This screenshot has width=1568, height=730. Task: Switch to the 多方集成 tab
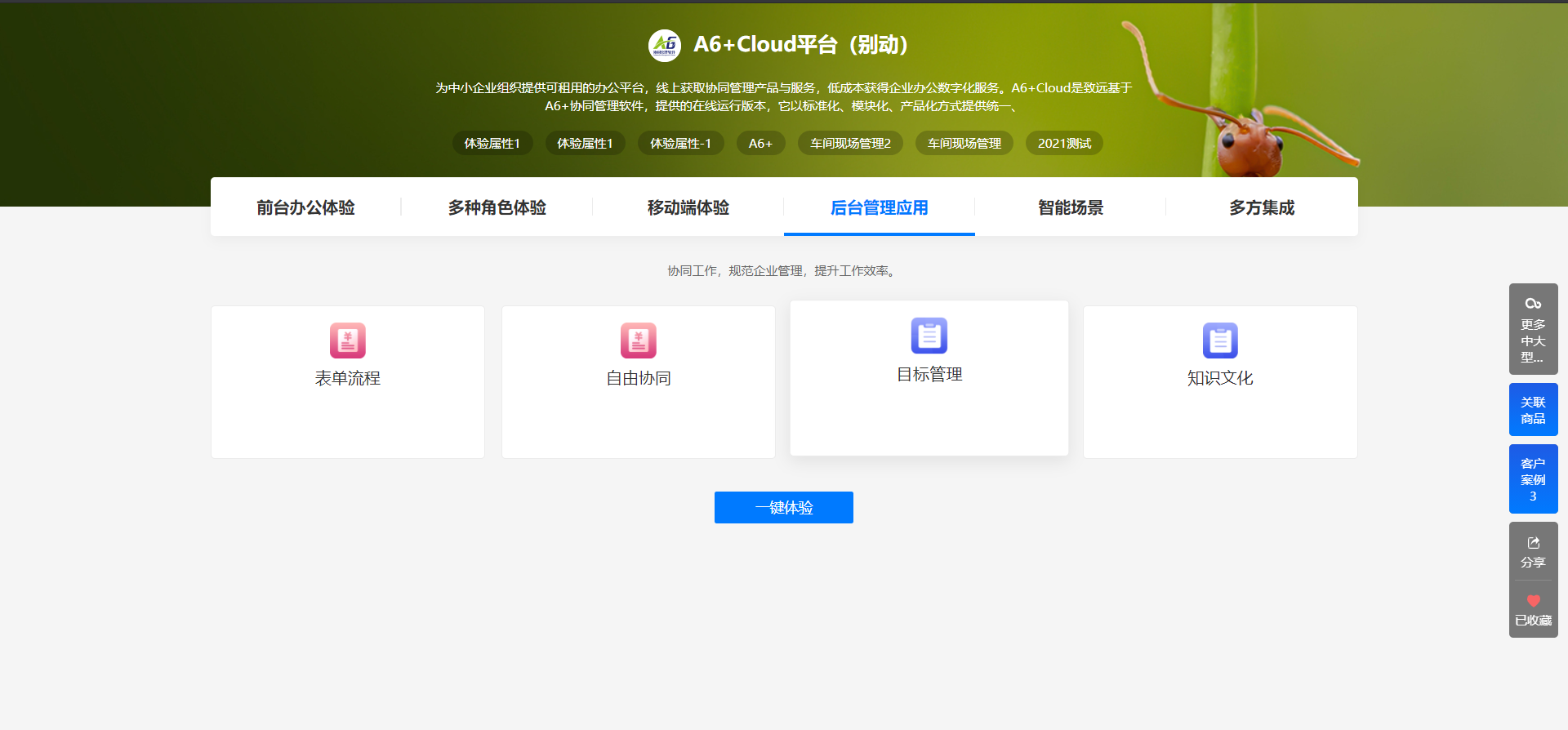(1262, 207)
